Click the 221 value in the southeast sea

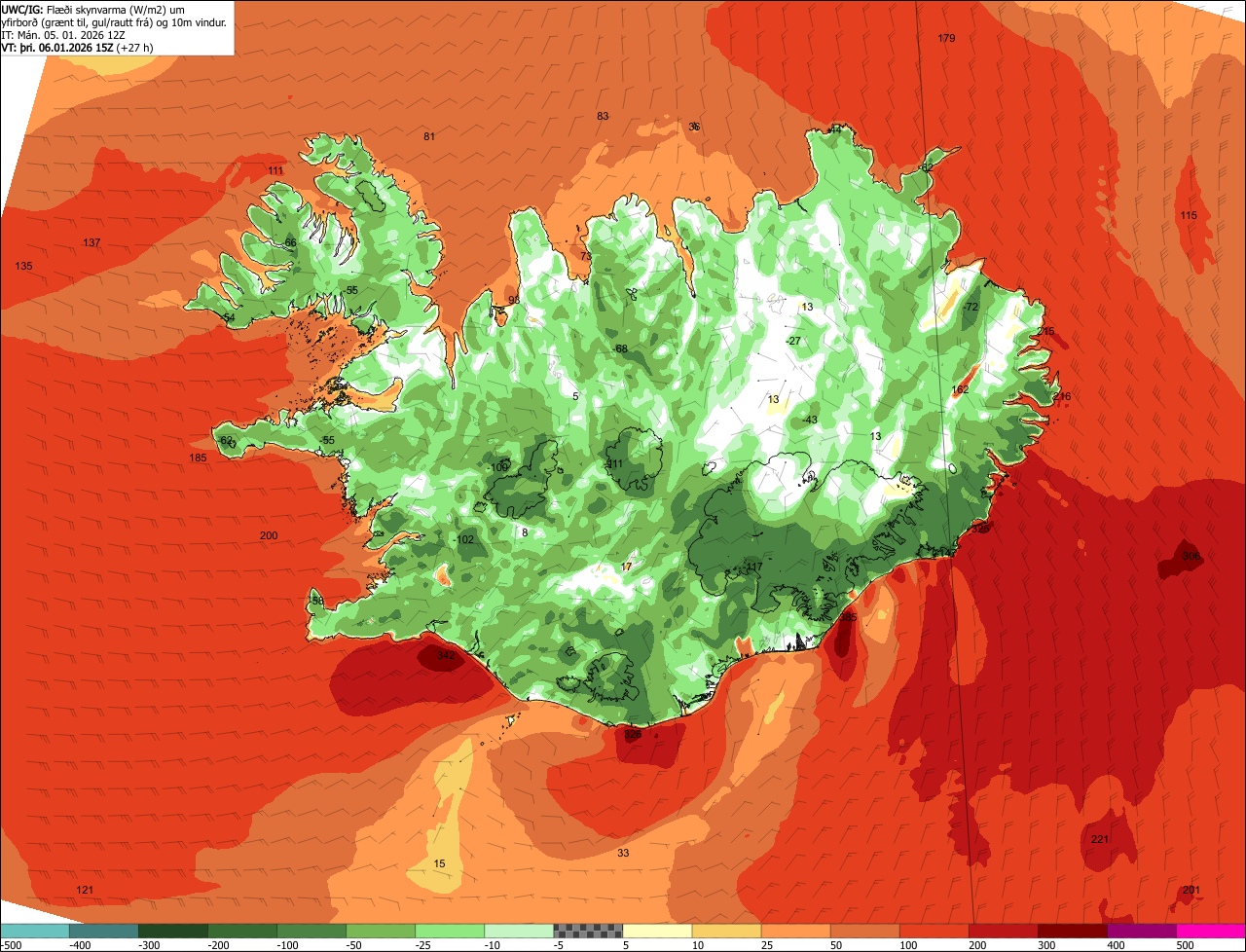click(x=1100, y=839)
